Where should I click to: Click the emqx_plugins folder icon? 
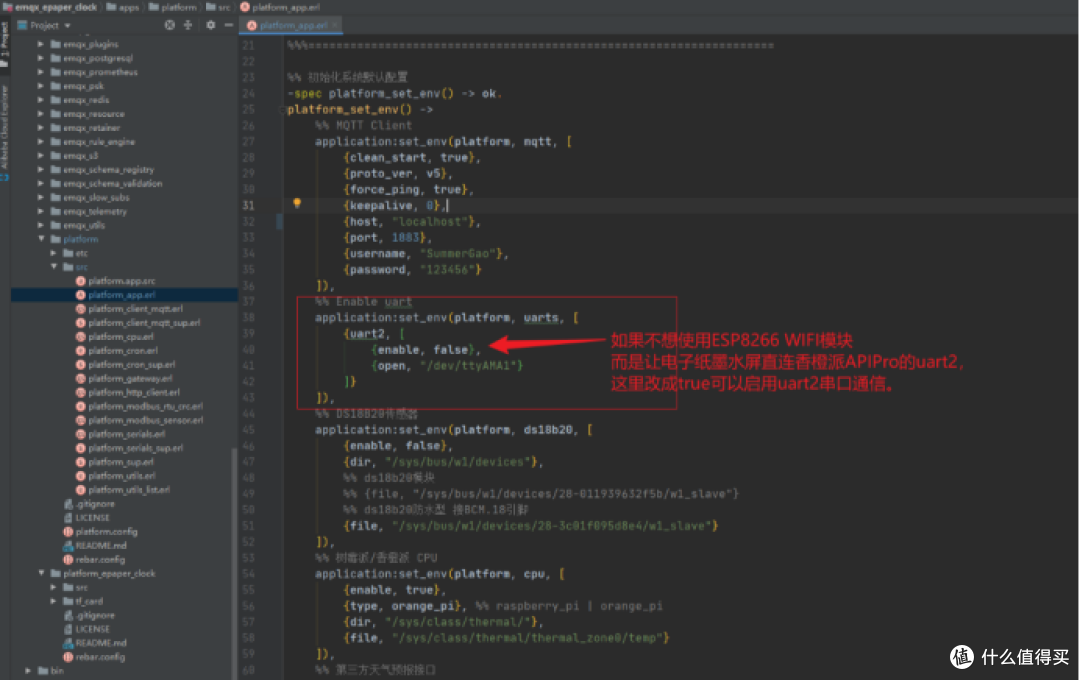[x=56, y=44]
